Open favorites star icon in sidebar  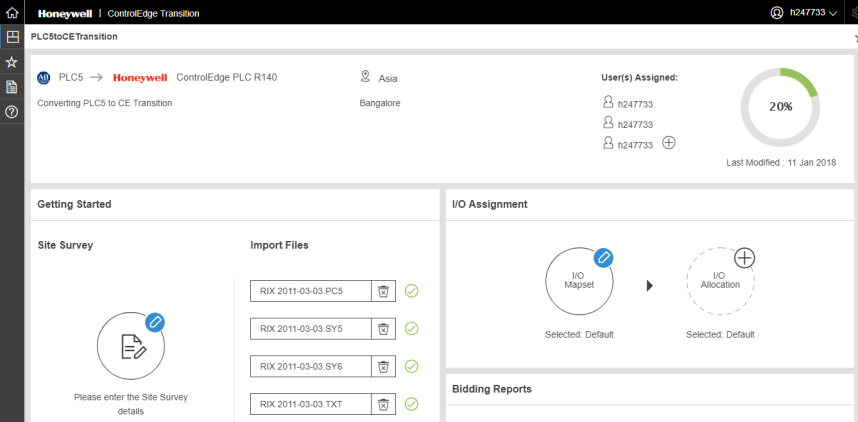11,62
